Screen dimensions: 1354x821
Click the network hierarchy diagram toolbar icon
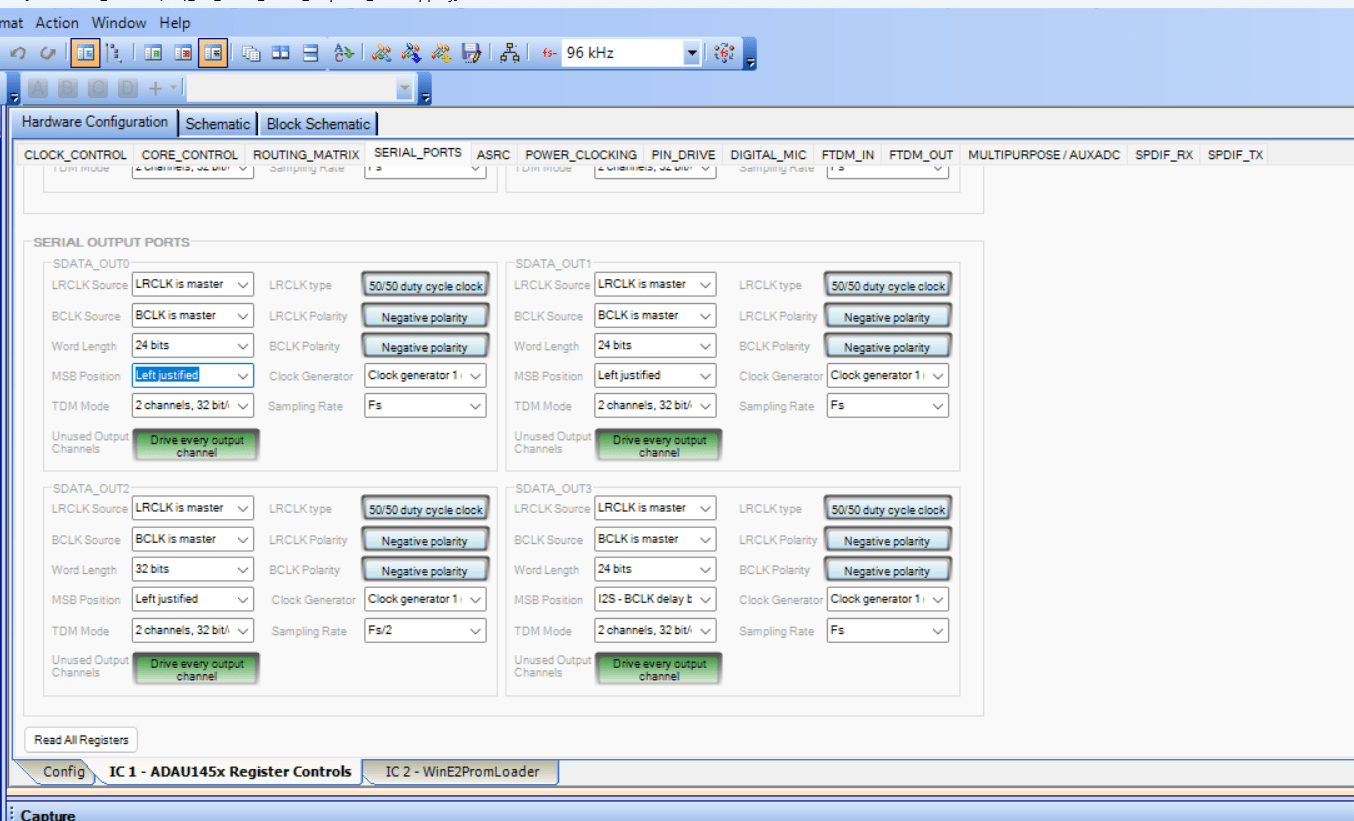pos(509,53)
